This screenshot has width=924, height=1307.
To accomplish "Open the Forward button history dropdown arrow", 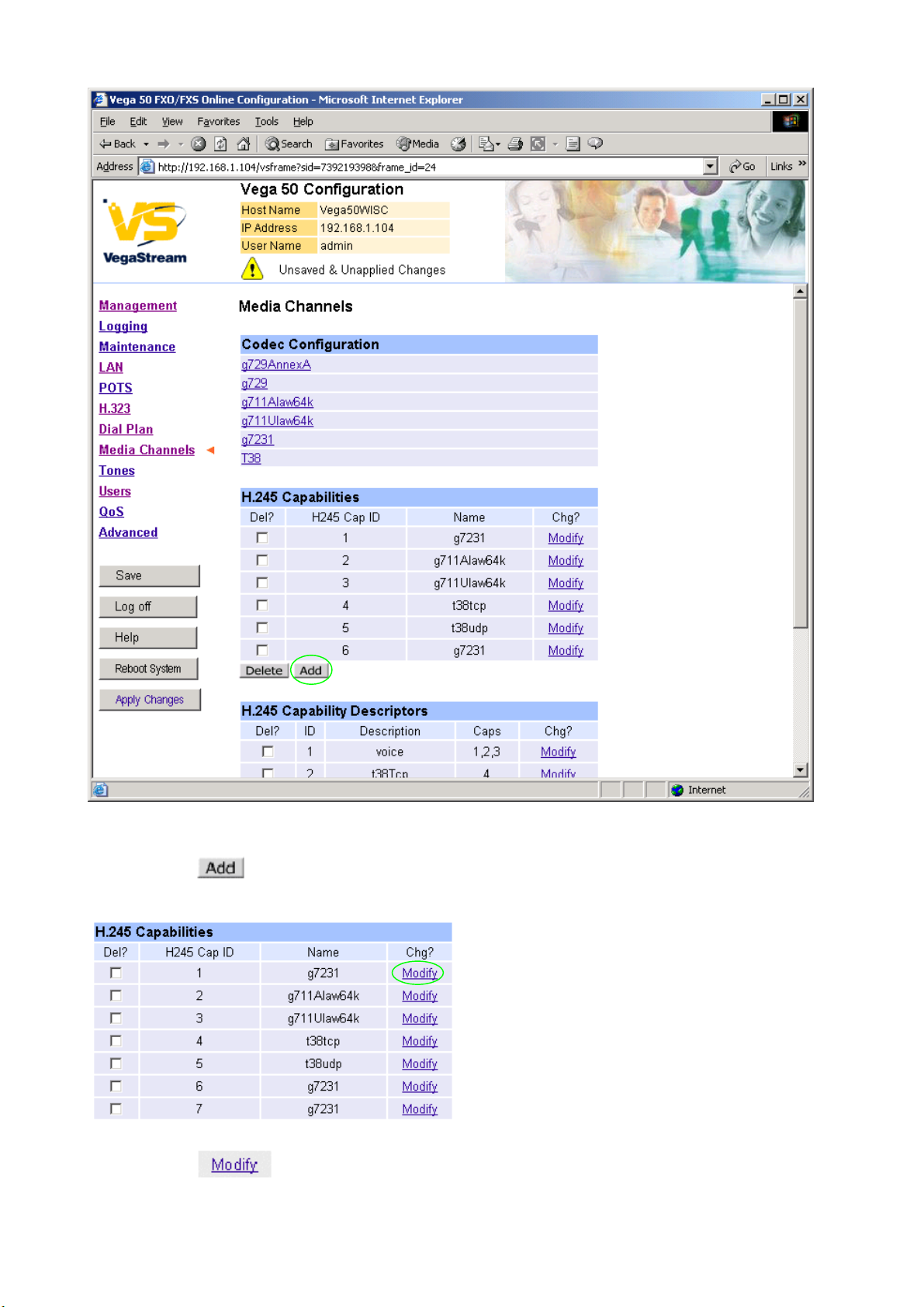I will click(181, 144).
